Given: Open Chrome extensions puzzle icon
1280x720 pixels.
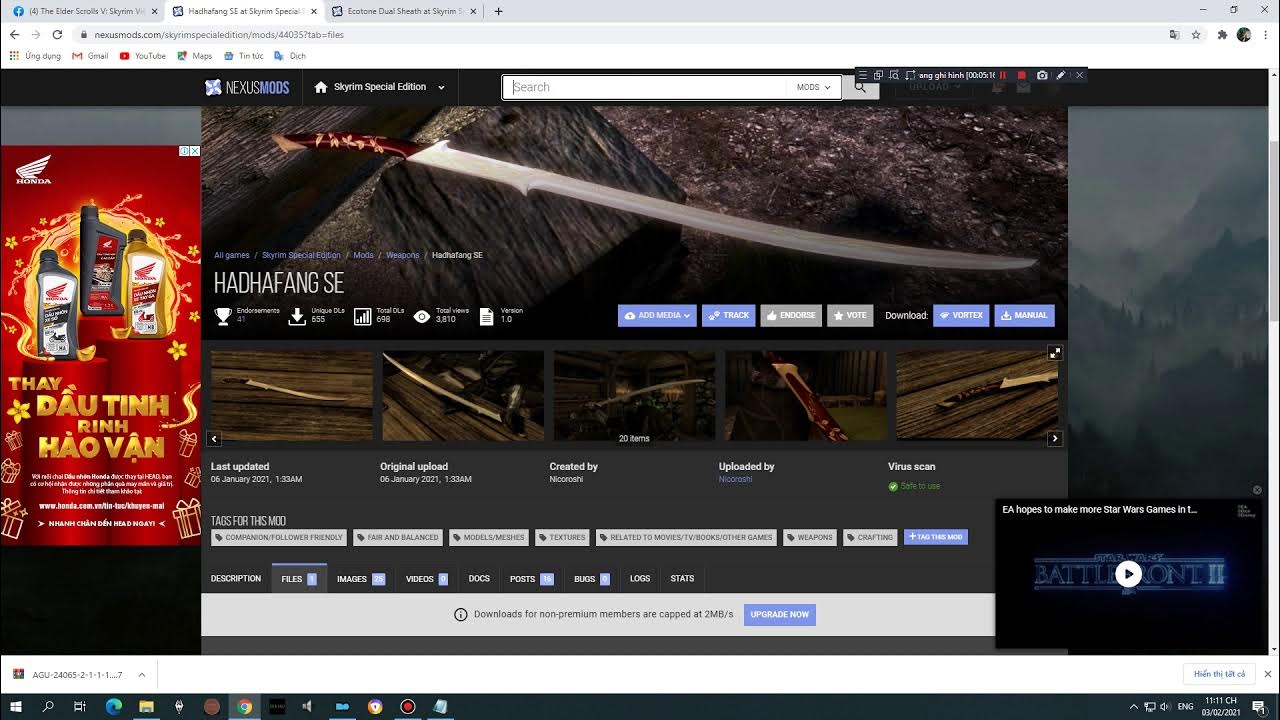Looking at the screenshot, I should [1222, 34].
